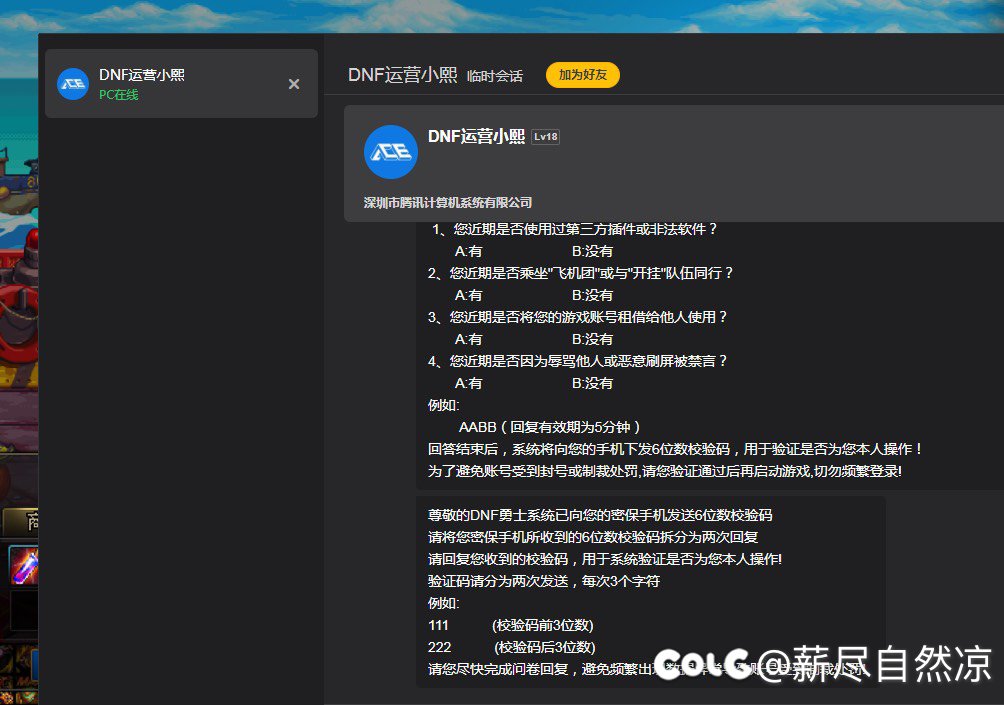Click DNF运营小熙 name in profile card
Viewport: 1004px width, 705px height.
coord(476,136)
